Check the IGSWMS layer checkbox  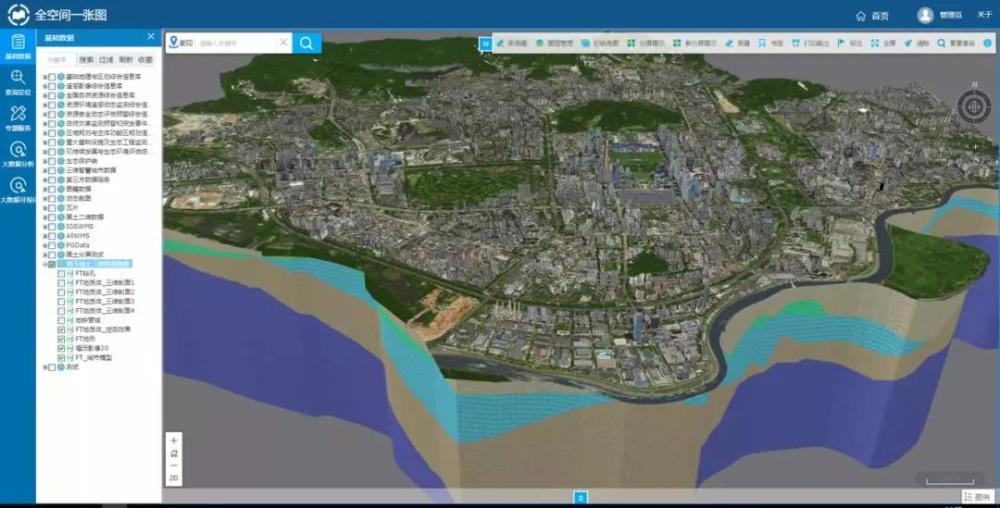point(52,226)
